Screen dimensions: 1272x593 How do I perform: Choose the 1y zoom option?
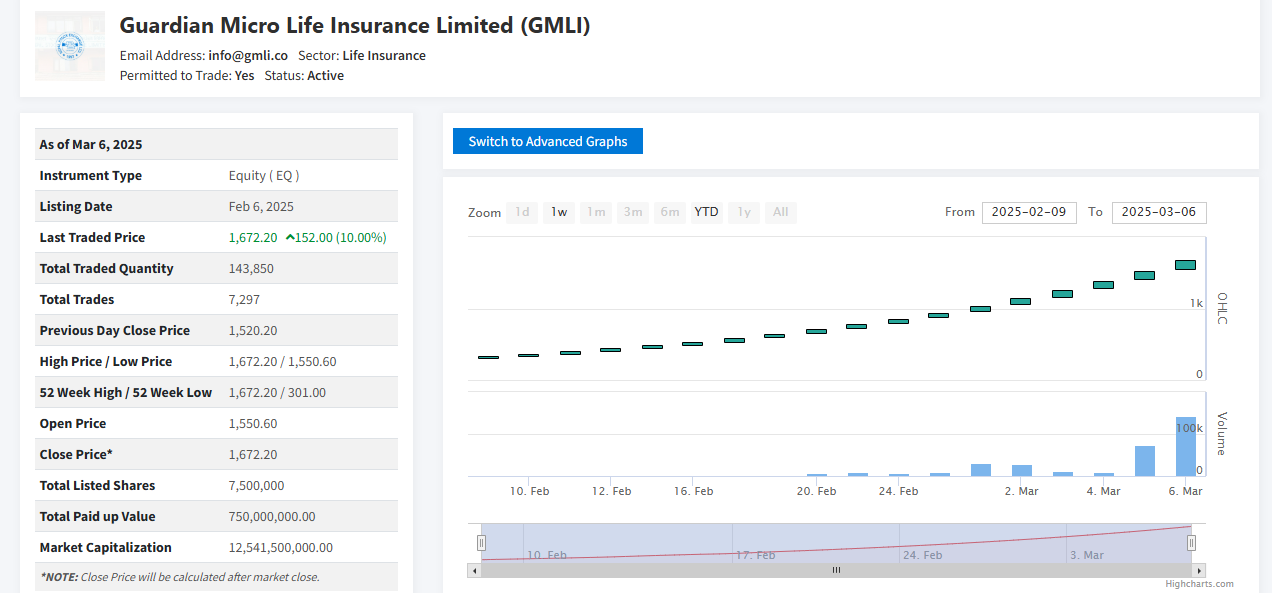(744, 212)
